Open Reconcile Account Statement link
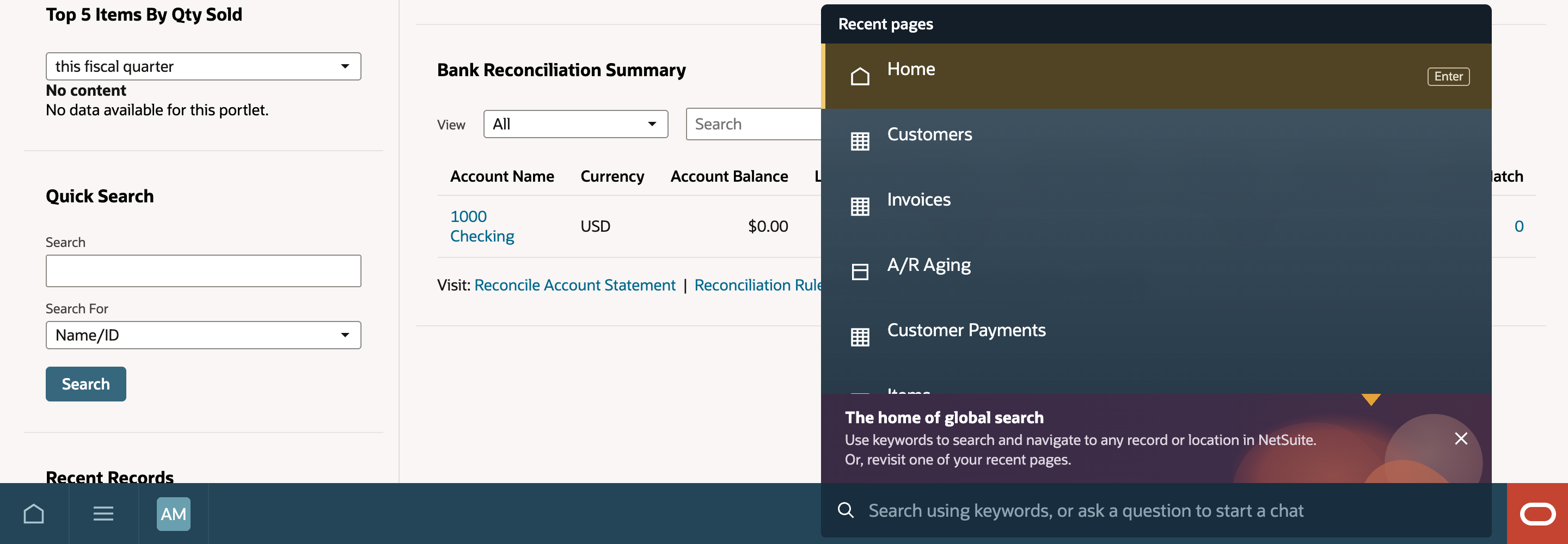Image resolution: width=1568 pixels, height=544 pixels. pos(574,285)
